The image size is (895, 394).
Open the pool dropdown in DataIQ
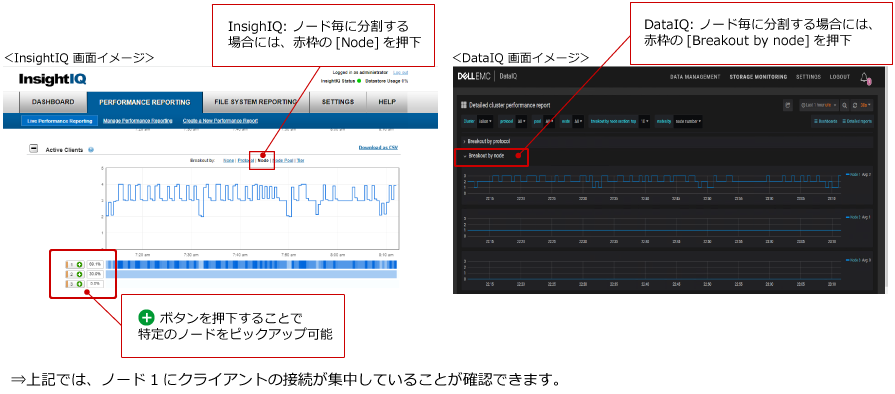549,121
